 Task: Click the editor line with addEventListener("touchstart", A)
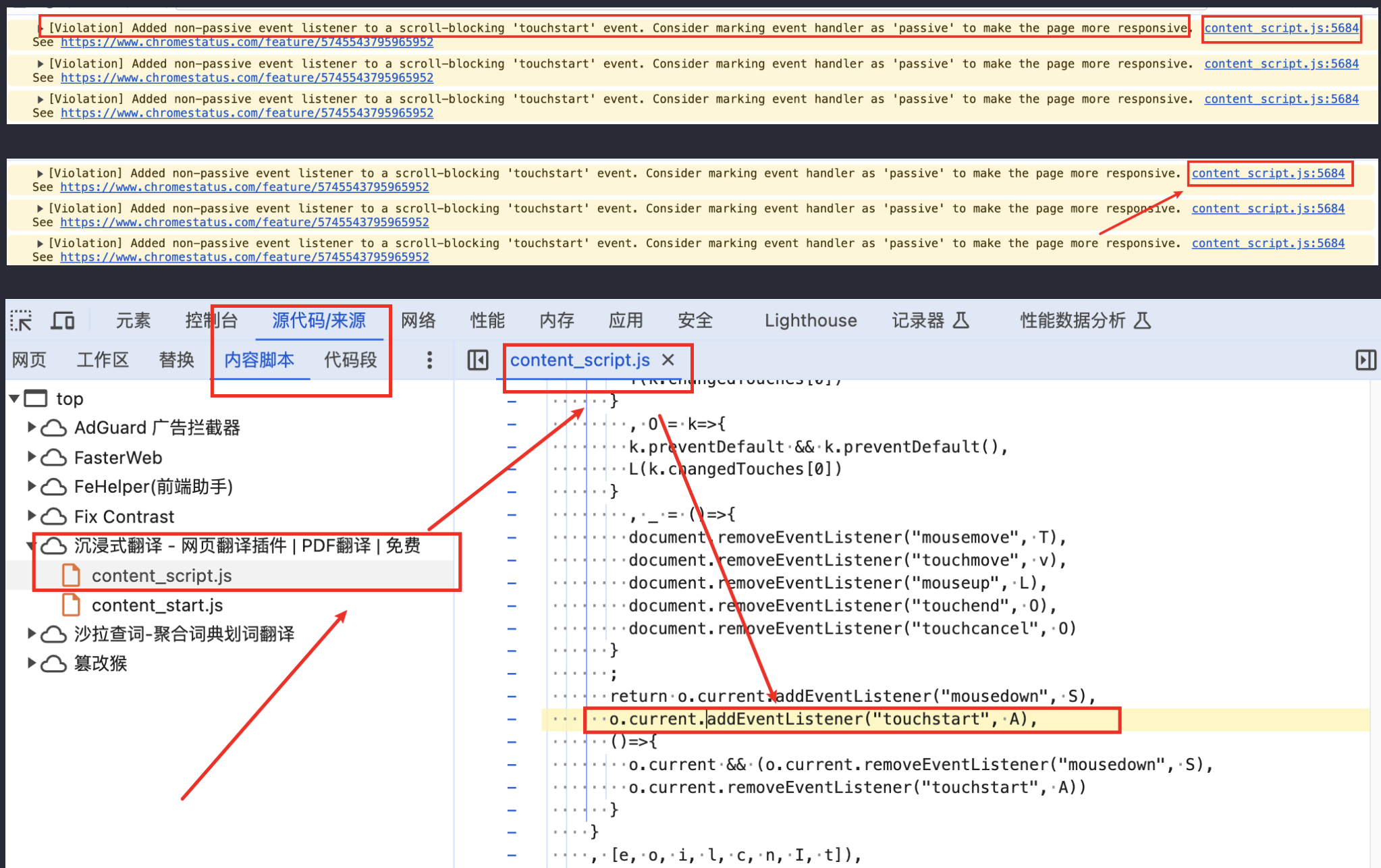pos(822,720)
